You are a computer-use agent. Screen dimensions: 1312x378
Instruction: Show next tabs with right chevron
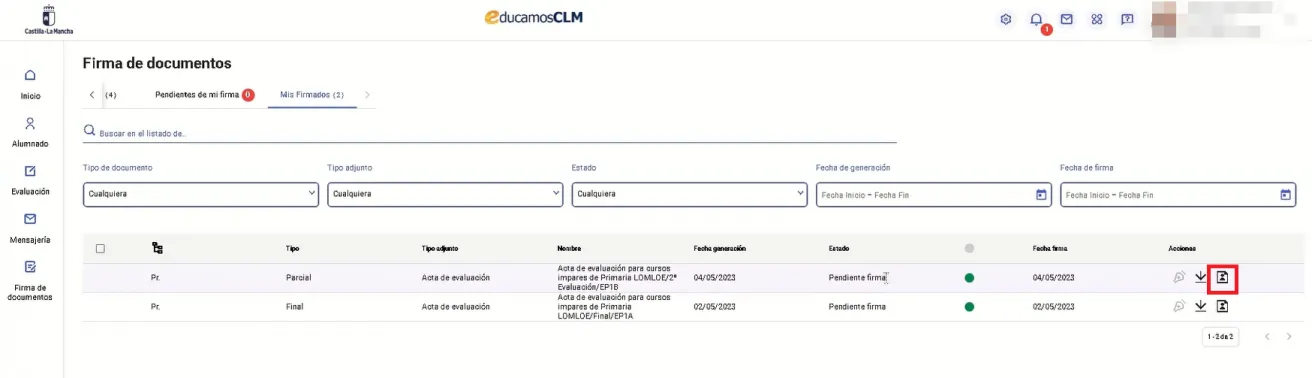(x=368, y=95)
